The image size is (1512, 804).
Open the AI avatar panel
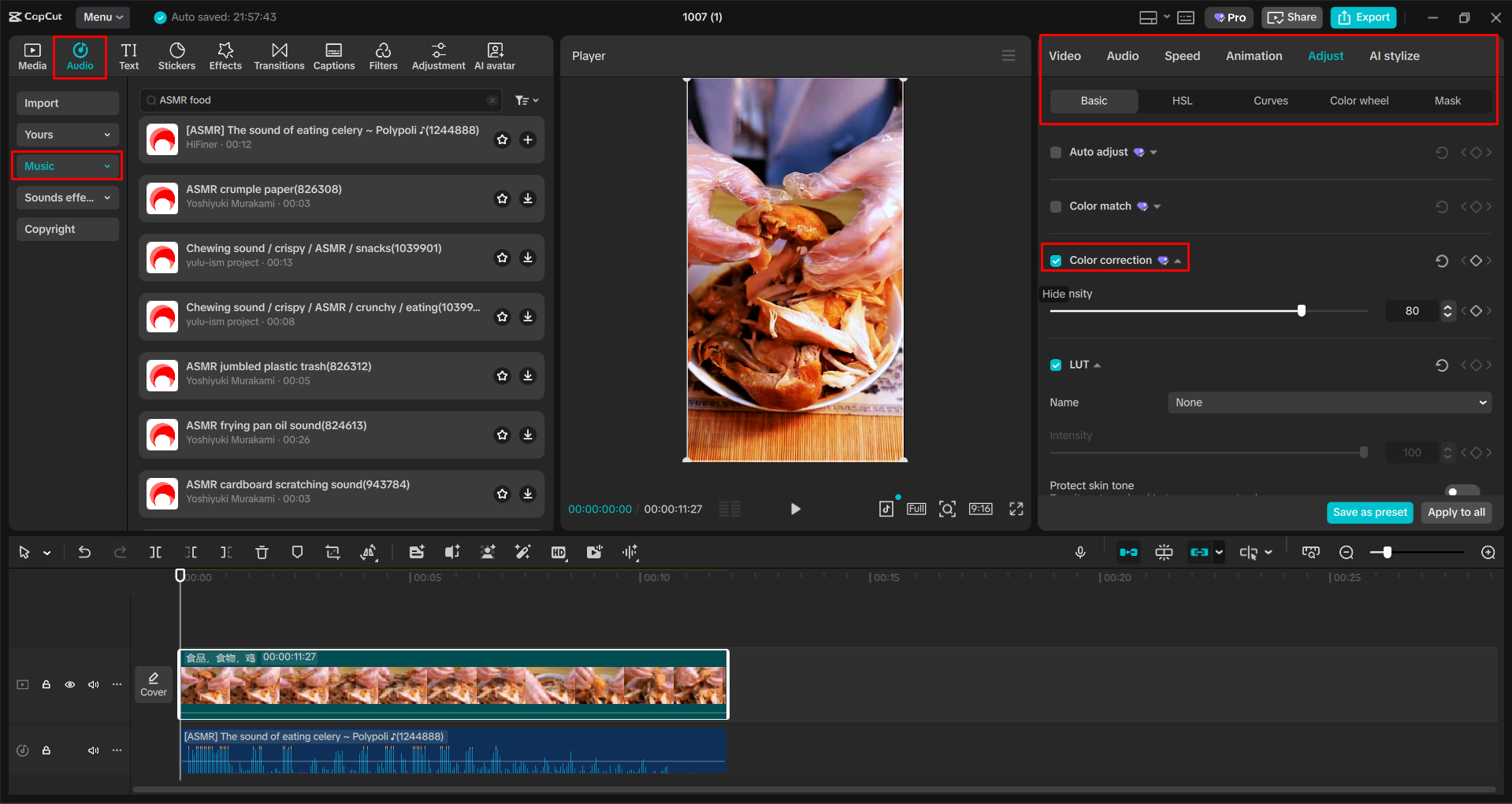point(494,55)
